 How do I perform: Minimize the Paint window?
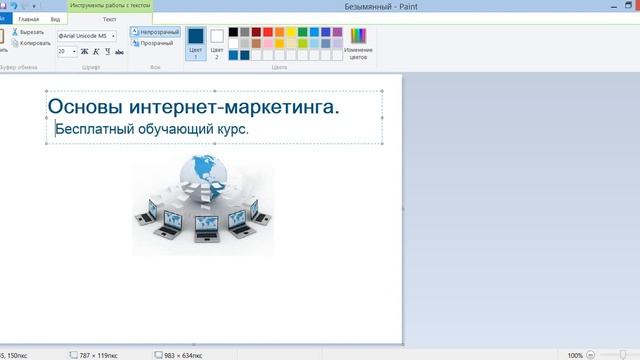(614, 6)
